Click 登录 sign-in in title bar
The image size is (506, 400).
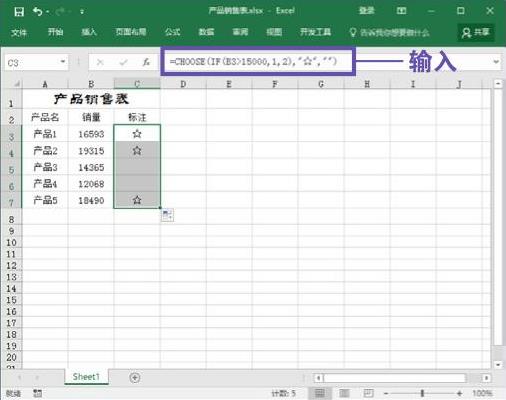pos(367,11)
